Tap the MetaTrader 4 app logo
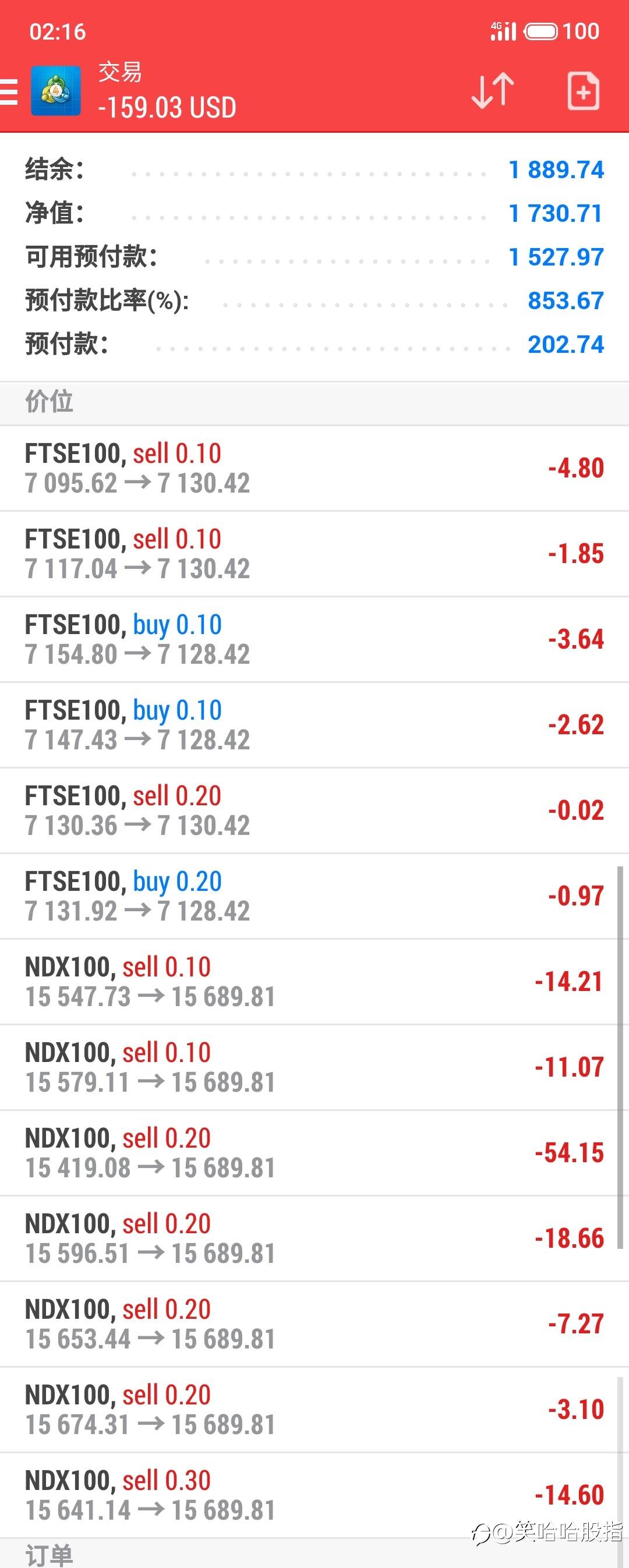 click(x=56, y=91)
